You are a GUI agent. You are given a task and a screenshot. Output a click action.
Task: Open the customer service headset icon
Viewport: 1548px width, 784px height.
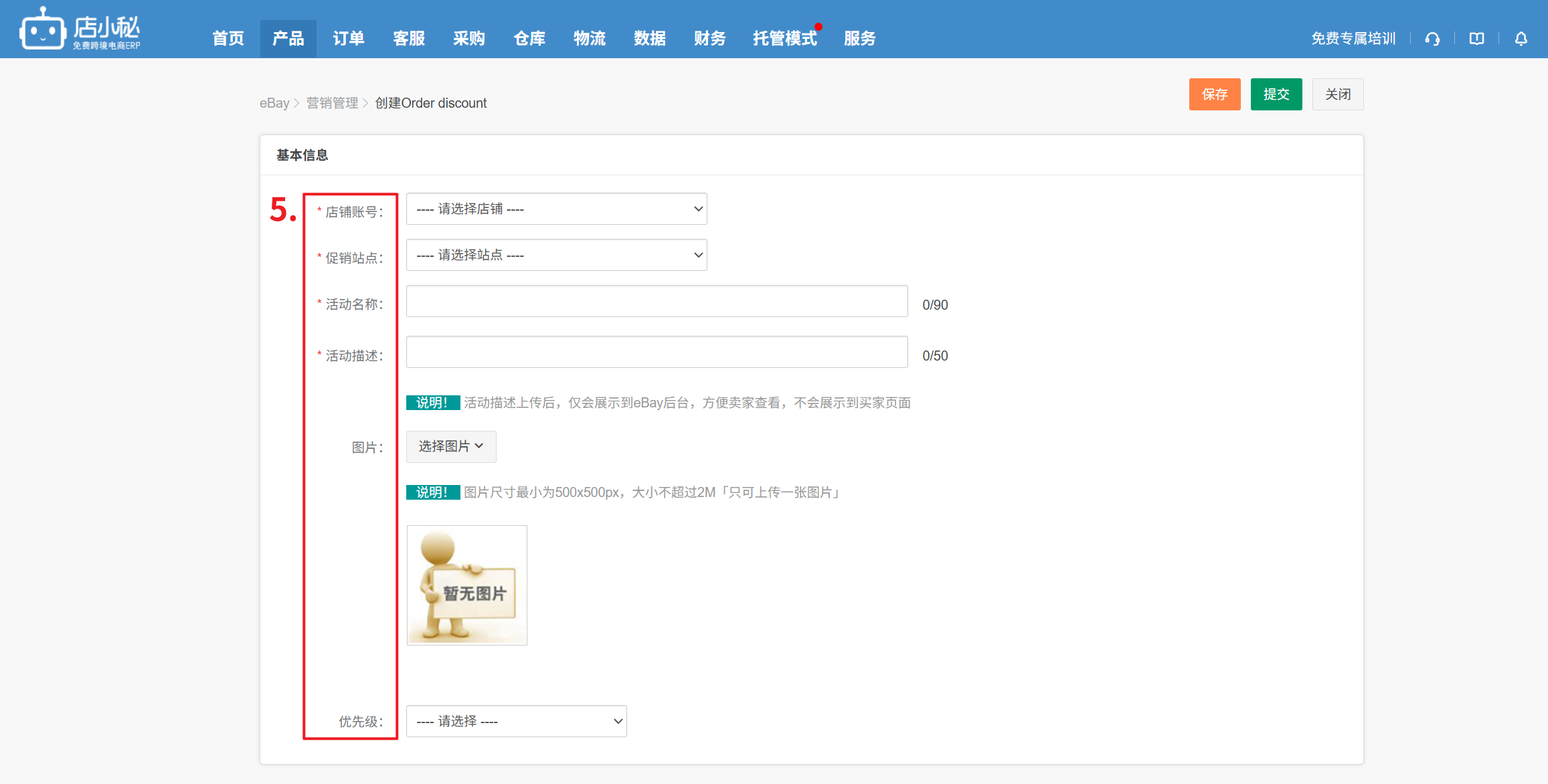click(1432, 39)
